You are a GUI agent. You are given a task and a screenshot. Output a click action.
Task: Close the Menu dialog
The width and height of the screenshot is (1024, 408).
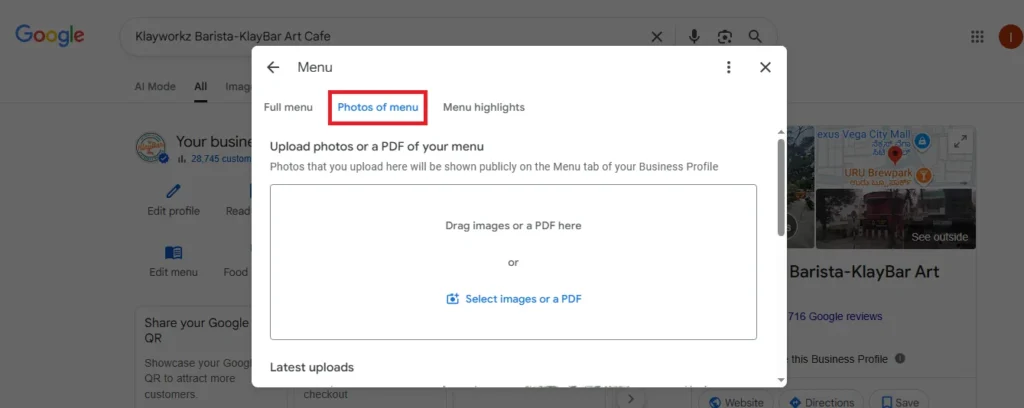[x=765, y=67]
